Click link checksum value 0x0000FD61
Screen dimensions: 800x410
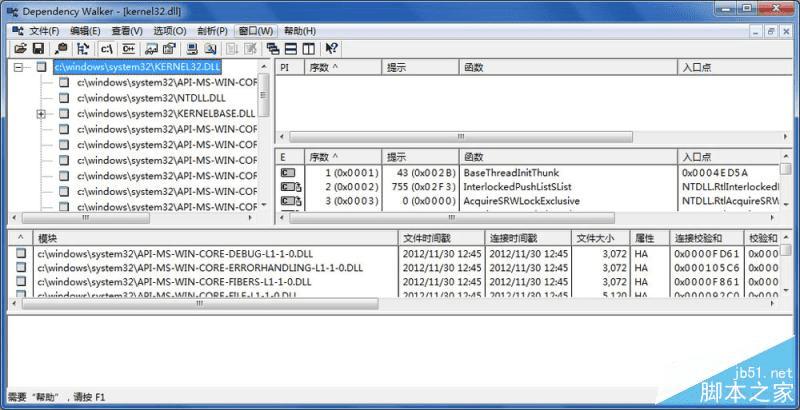pos(706,253)
